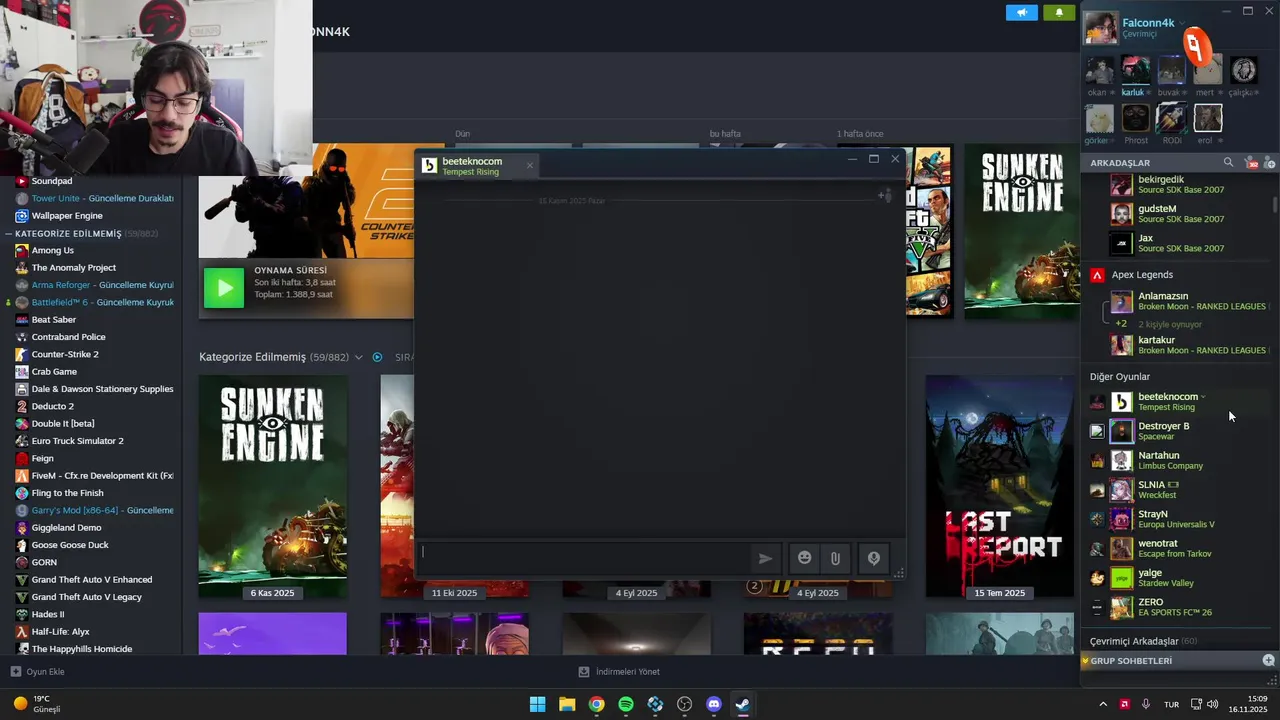Focus the chat message input box

pos(584,557)
